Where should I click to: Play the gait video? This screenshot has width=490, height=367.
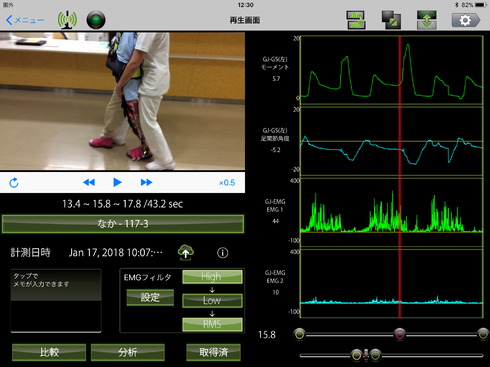[117, 182]
